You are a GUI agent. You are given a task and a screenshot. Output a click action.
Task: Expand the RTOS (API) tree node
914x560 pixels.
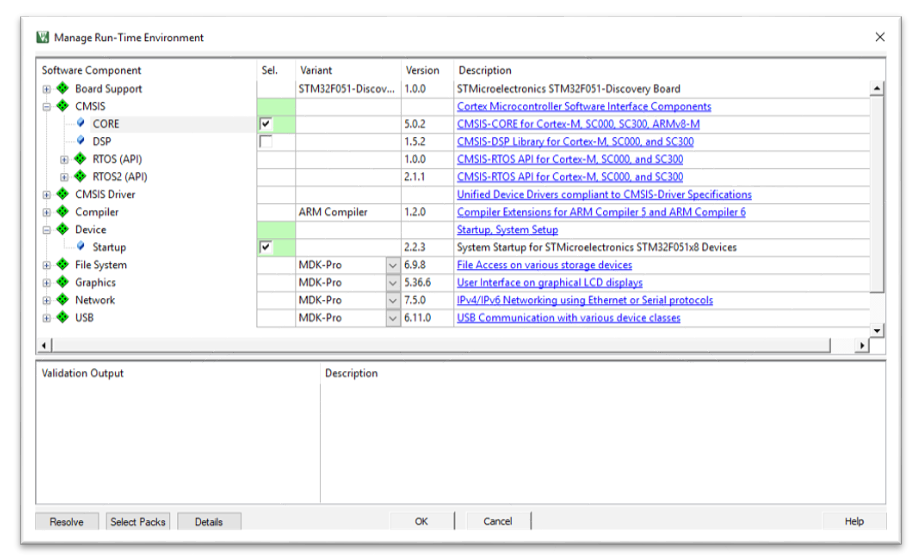[64, 160]
